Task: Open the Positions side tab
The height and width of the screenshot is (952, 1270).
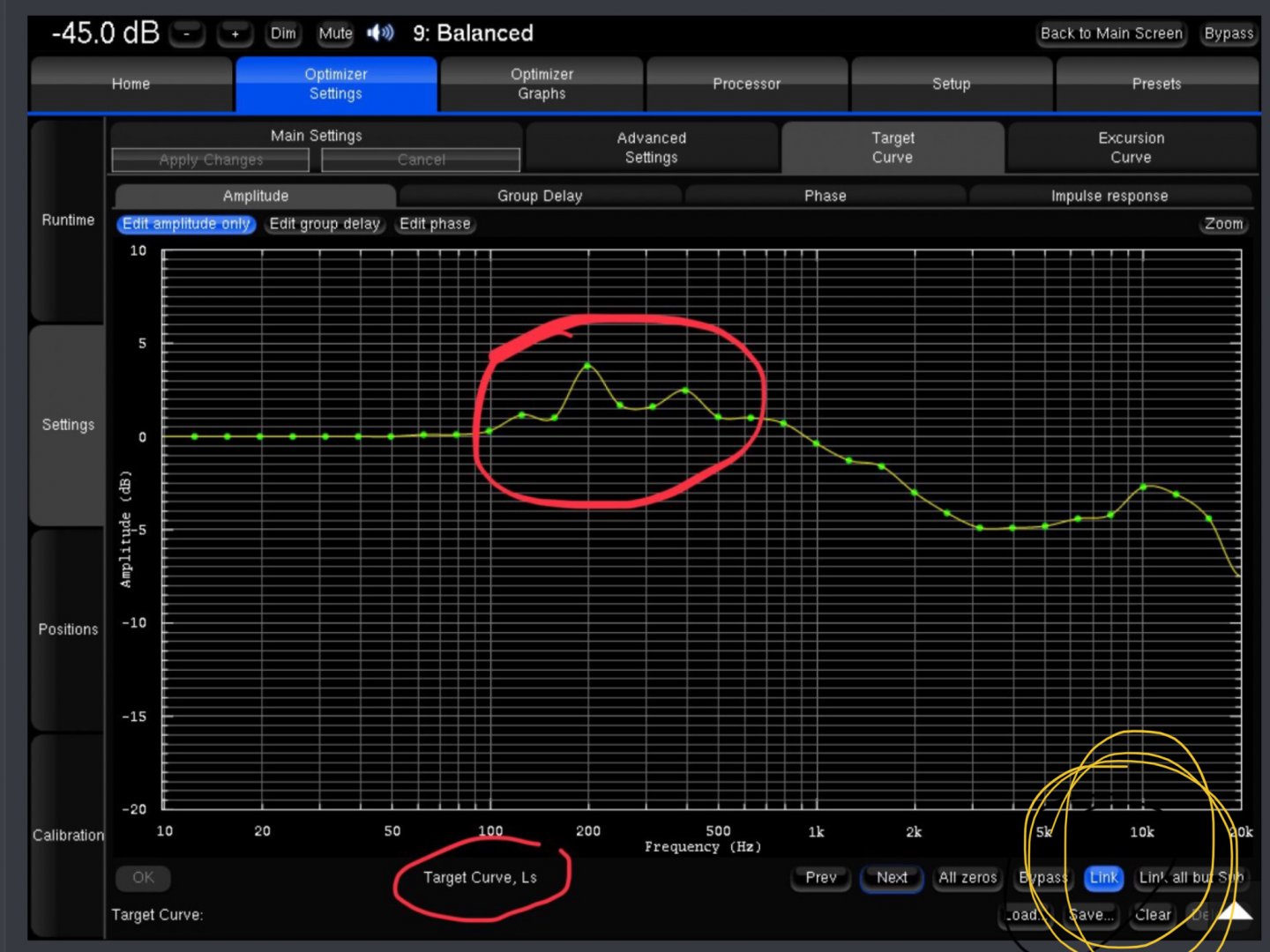Action: (68, 629)
